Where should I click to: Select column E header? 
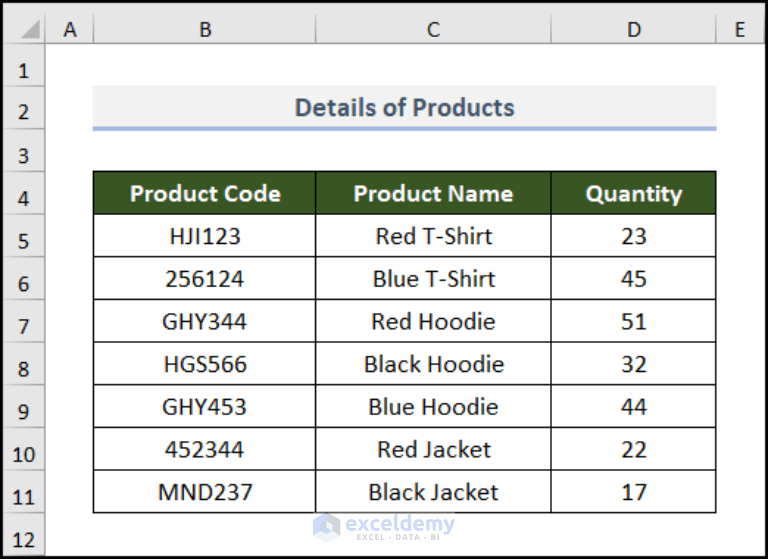click(x=740, y=28)
